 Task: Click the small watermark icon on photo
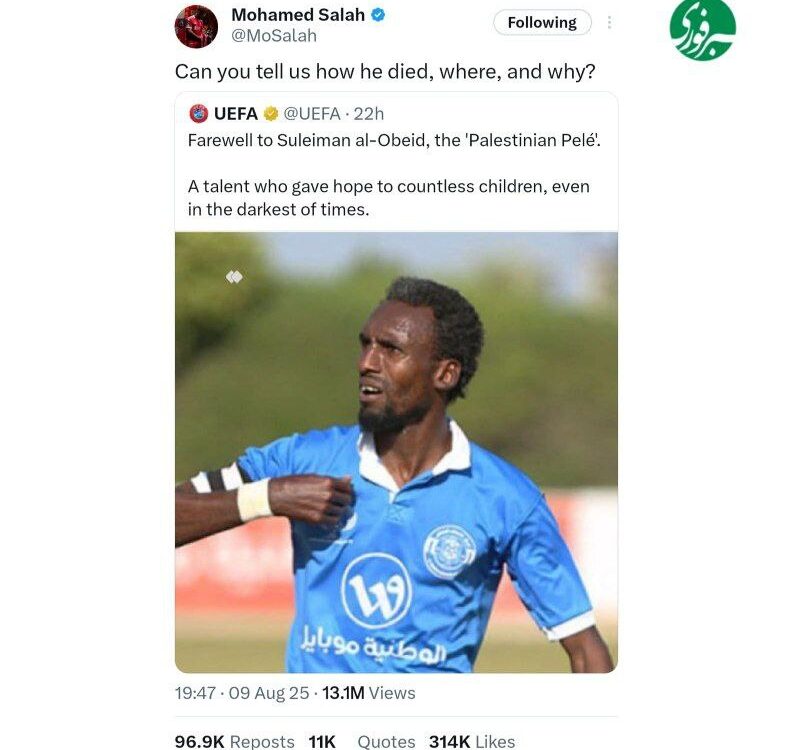point(234,277)
